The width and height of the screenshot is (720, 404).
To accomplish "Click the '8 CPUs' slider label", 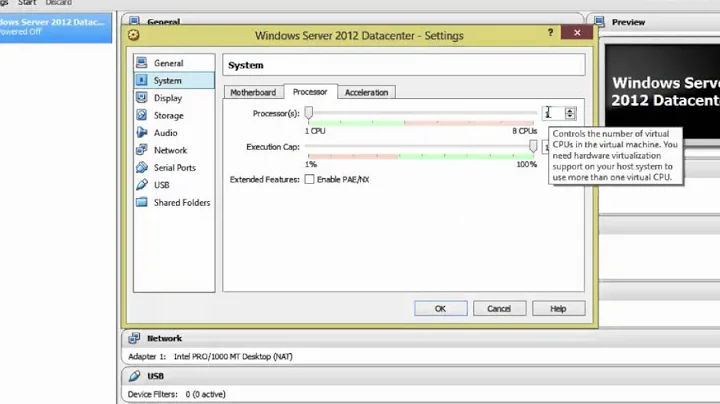I will click(x=524, y=131).
